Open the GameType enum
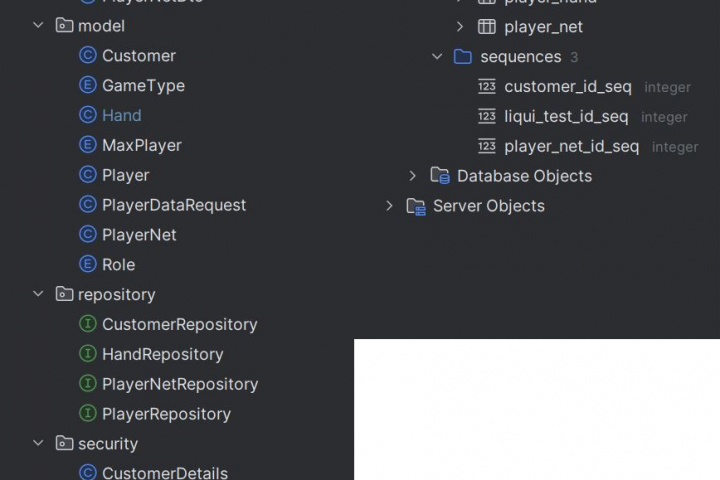The width and height of the screenshot is (720, 480). (x=143, y=86)
